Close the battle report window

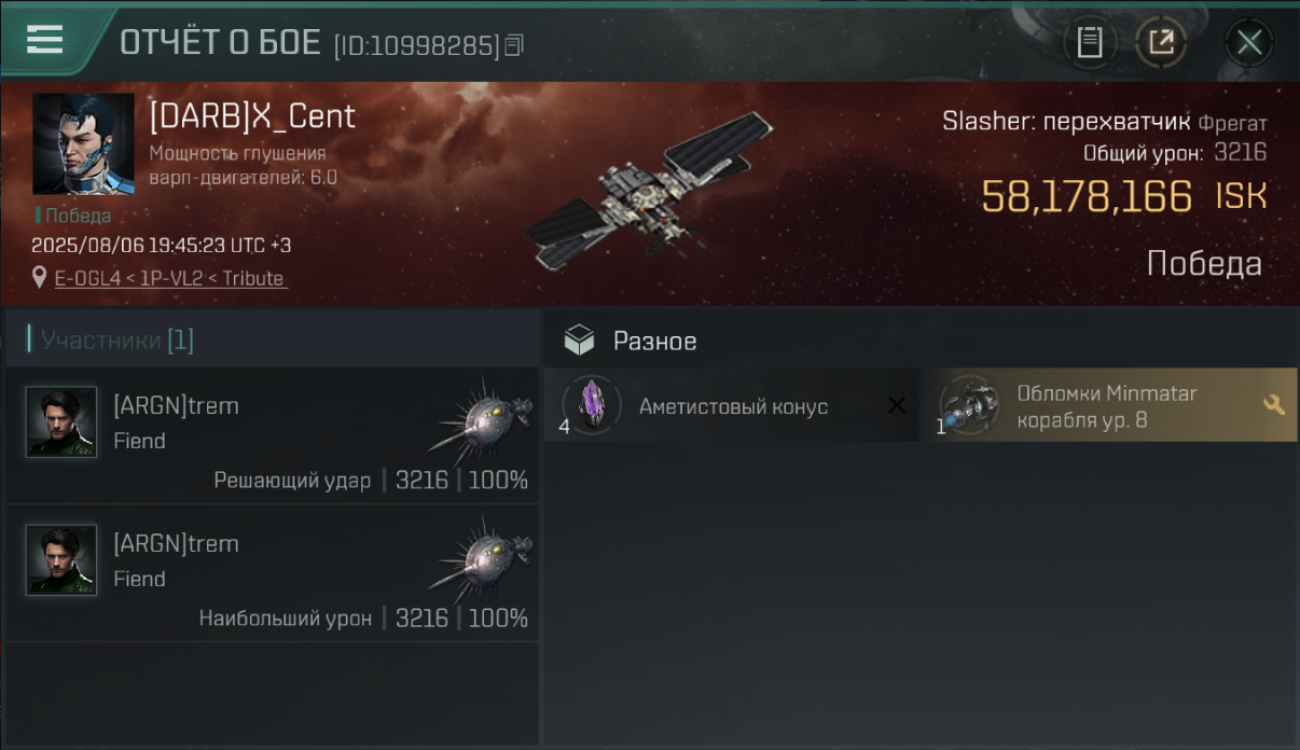pyautogui.click(x=1249, y=42)
